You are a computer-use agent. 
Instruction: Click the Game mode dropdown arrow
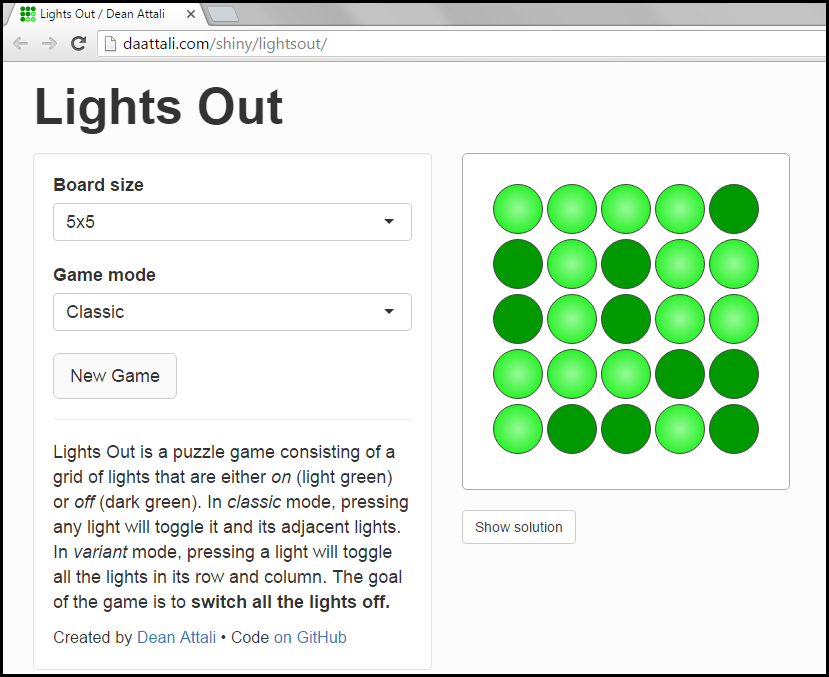click(x=388, y=312)
